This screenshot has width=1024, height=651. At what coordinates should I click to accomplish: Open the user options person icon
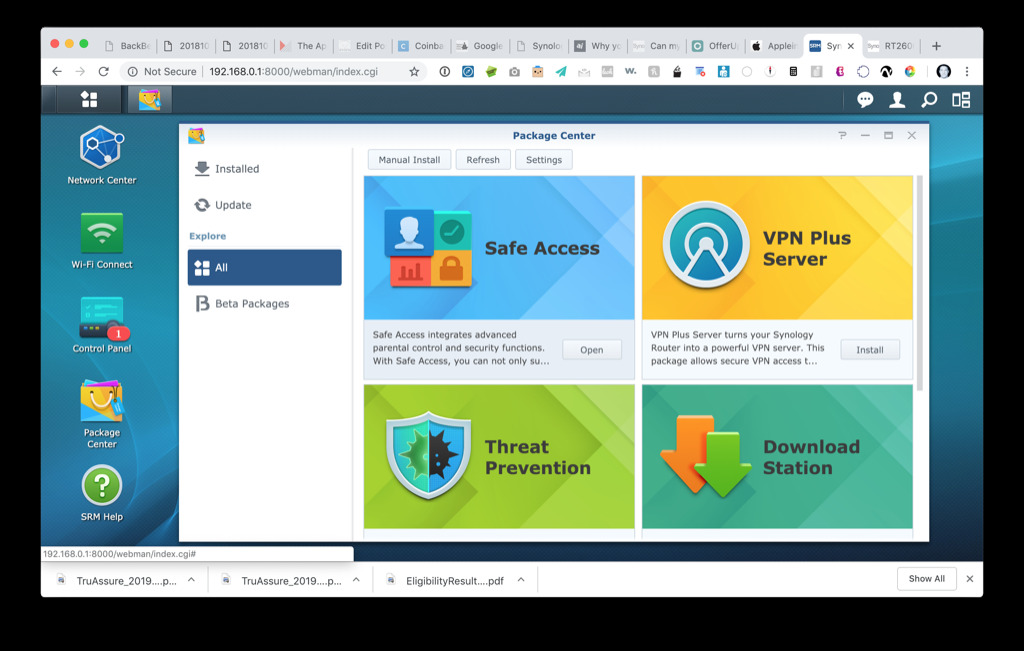(897, 99)
